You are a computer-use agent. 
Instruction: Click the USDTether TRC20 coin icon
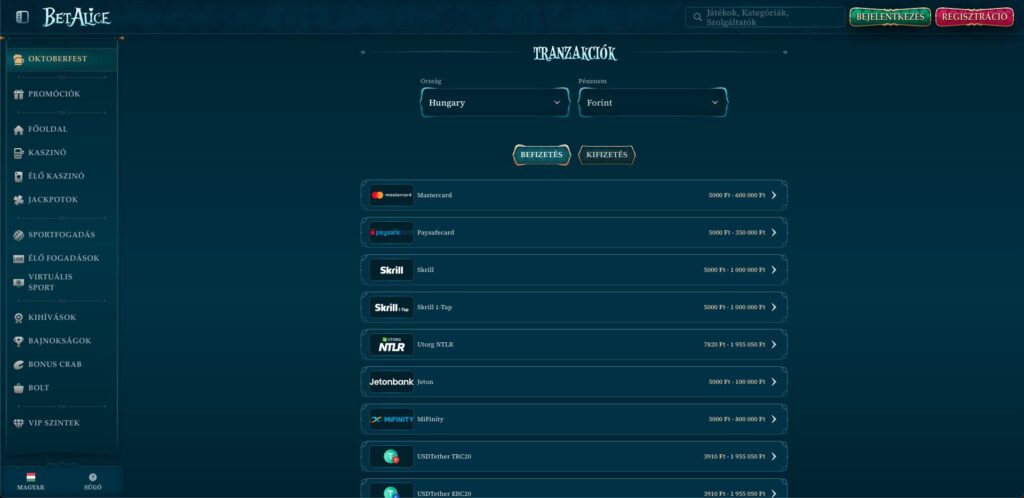[x=391, y=457]
